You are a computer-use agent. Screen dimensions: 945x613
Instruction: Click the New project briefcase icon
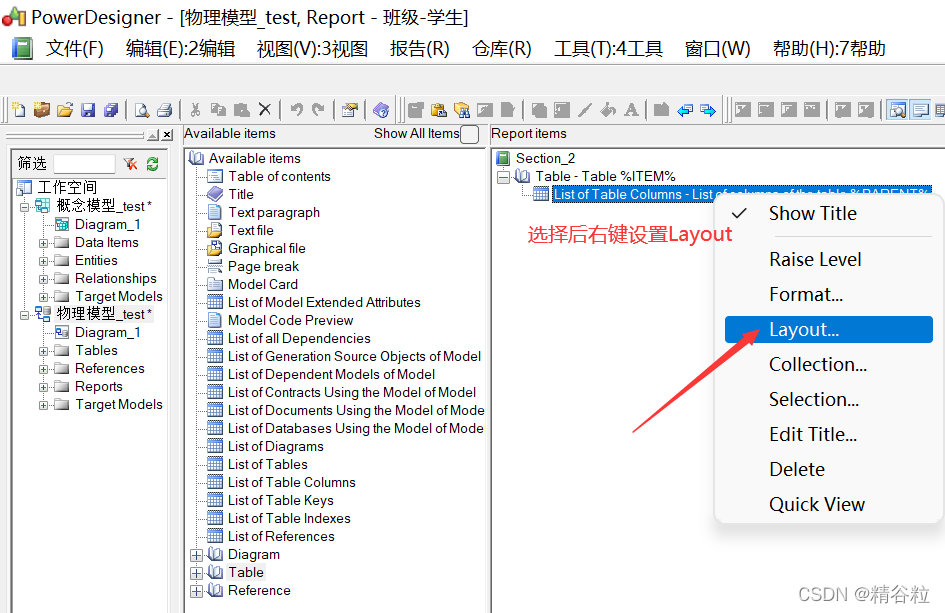[42, 110]
